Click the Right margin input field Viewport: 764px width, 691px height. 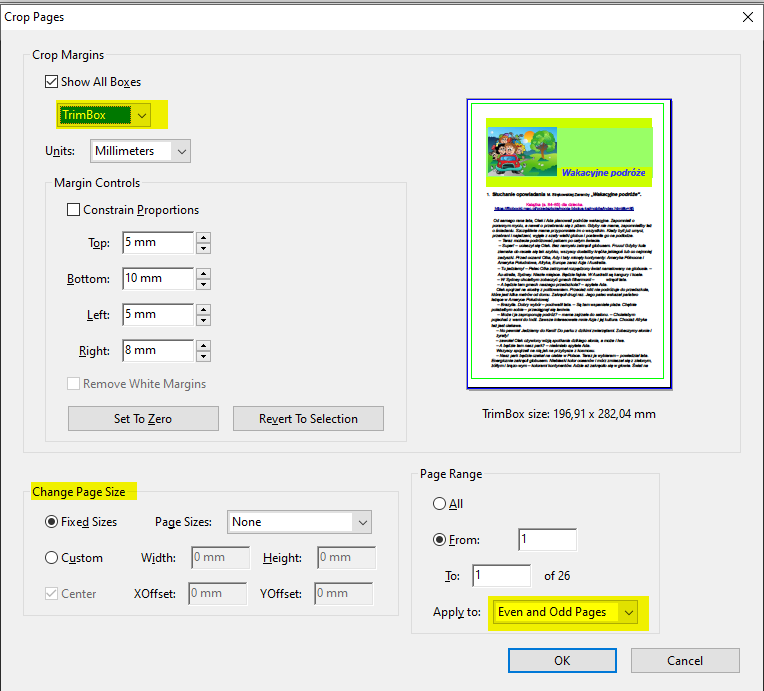[158, 350]
